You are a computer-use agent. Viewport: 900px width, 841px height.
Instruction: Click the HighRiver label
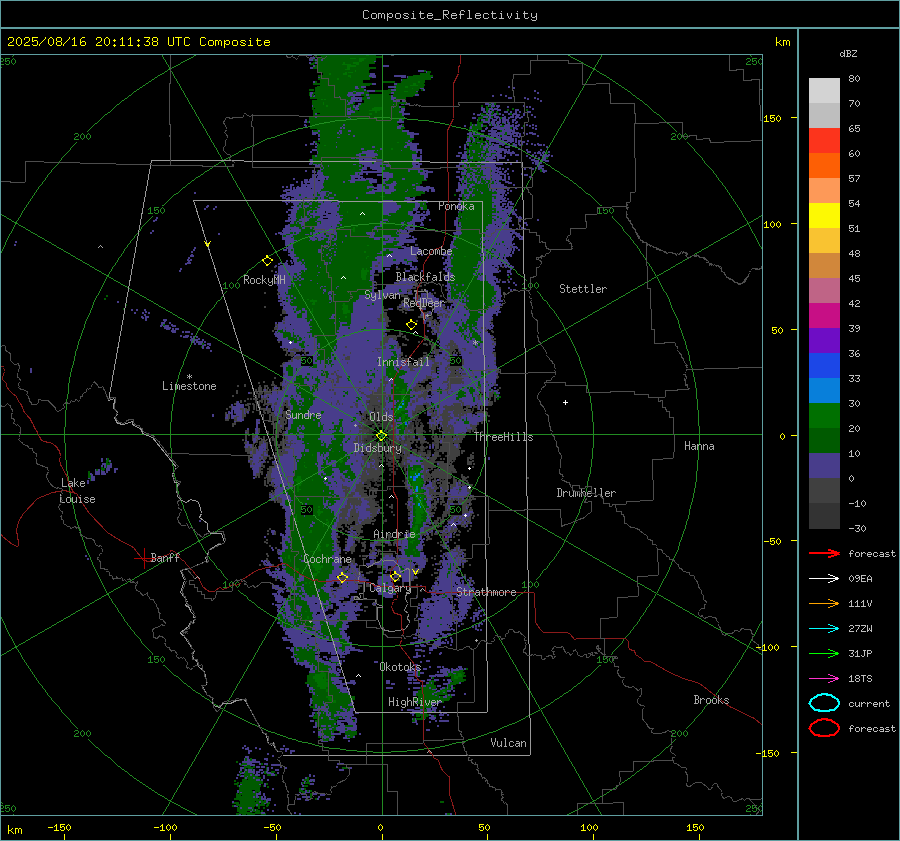coord(415,702)
